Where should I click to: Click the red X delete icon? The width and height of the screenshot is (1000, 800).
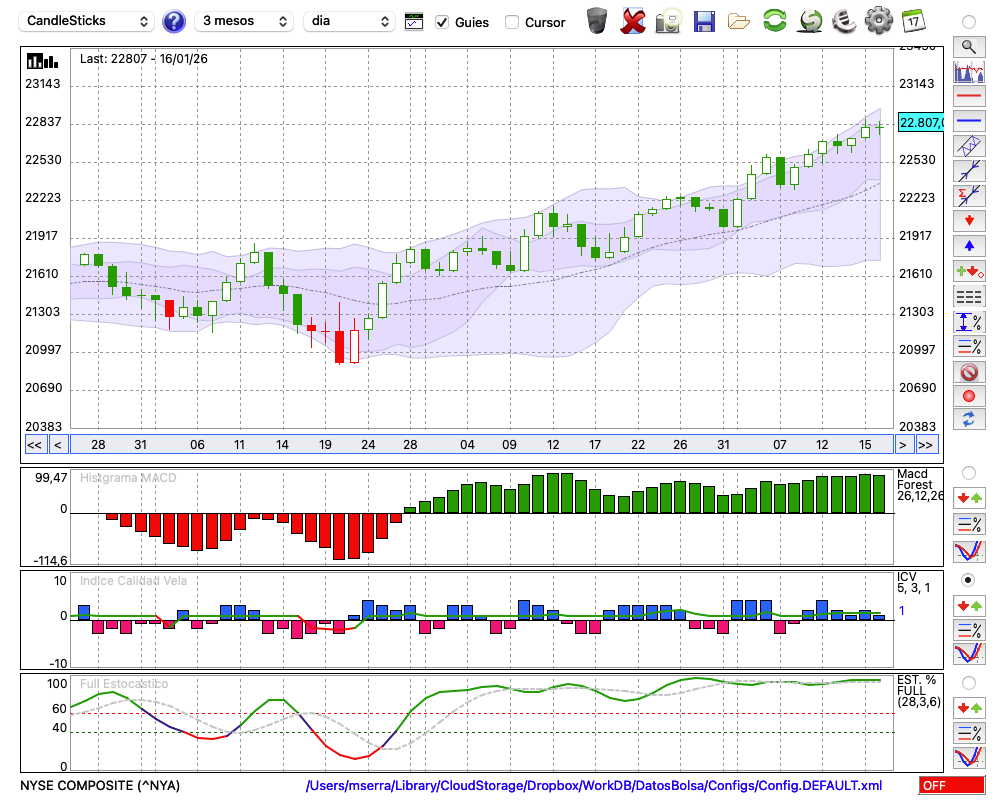632,21
